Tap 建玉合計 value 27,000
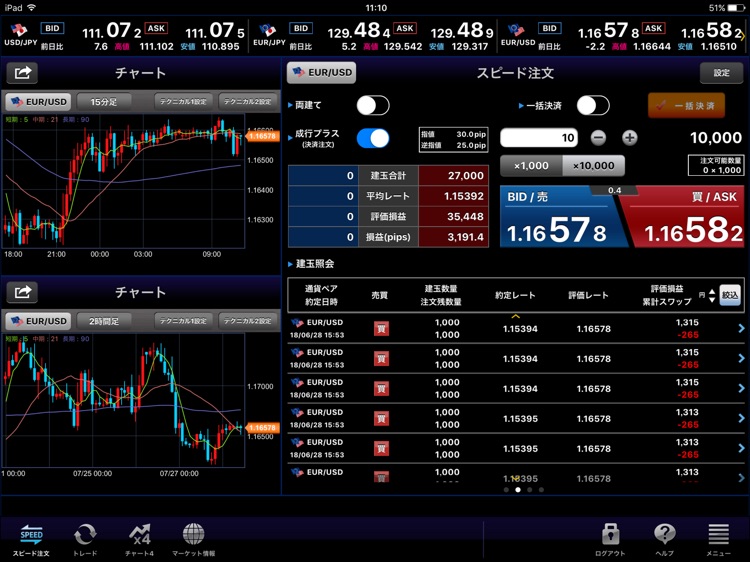Screen dimensions: 750x562 coord(453,176)
